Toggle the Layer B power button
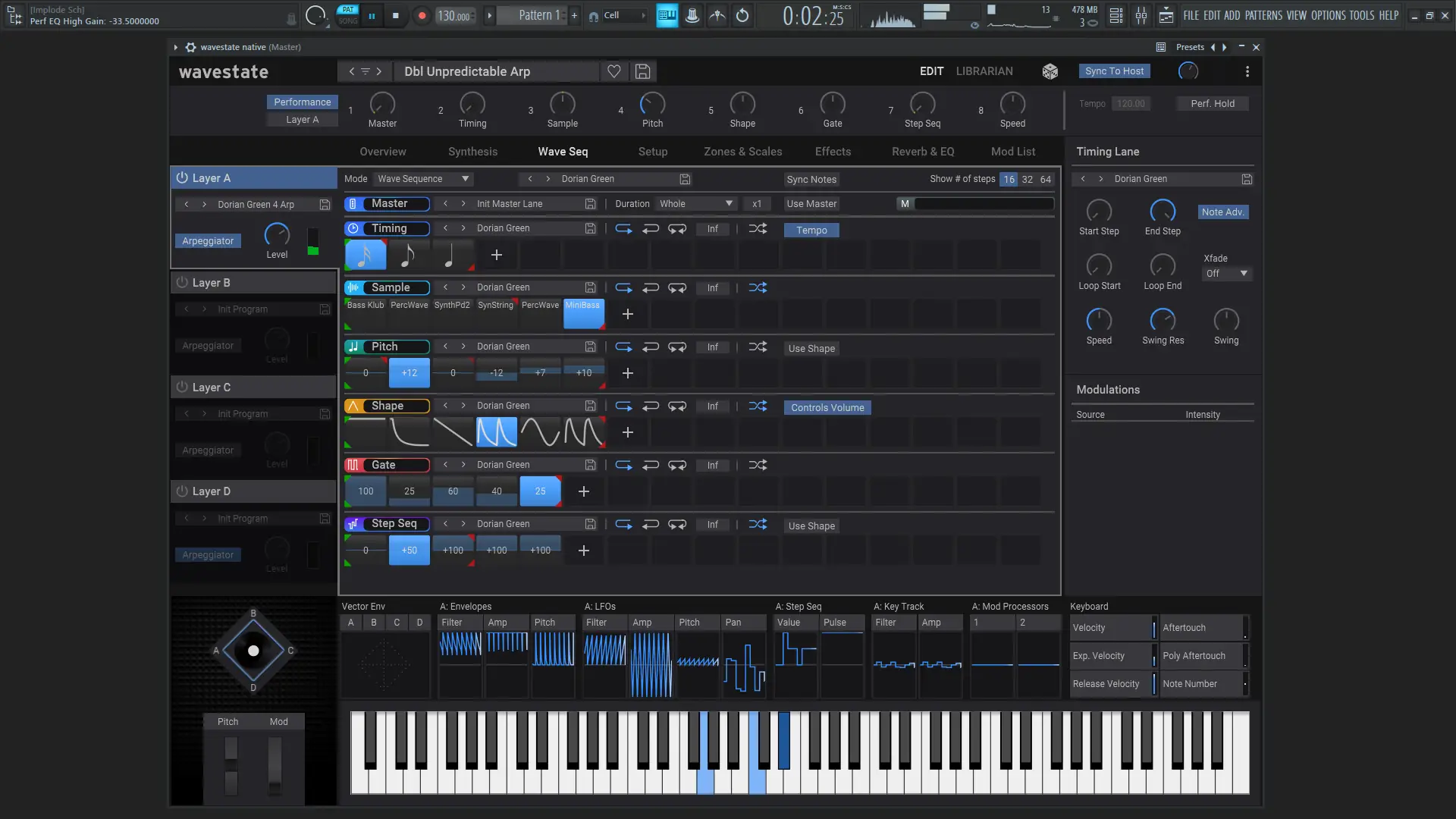1456x819 pixels. pyautogui.click(x=182, y=282)
